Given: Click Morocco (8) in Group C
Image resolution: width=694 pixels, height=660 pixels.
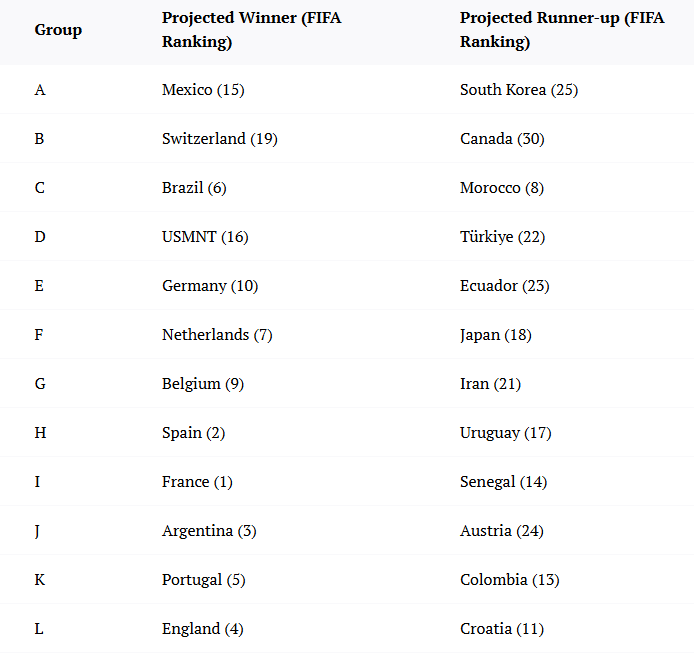Looking at the screenshot, I should [501, 188].
